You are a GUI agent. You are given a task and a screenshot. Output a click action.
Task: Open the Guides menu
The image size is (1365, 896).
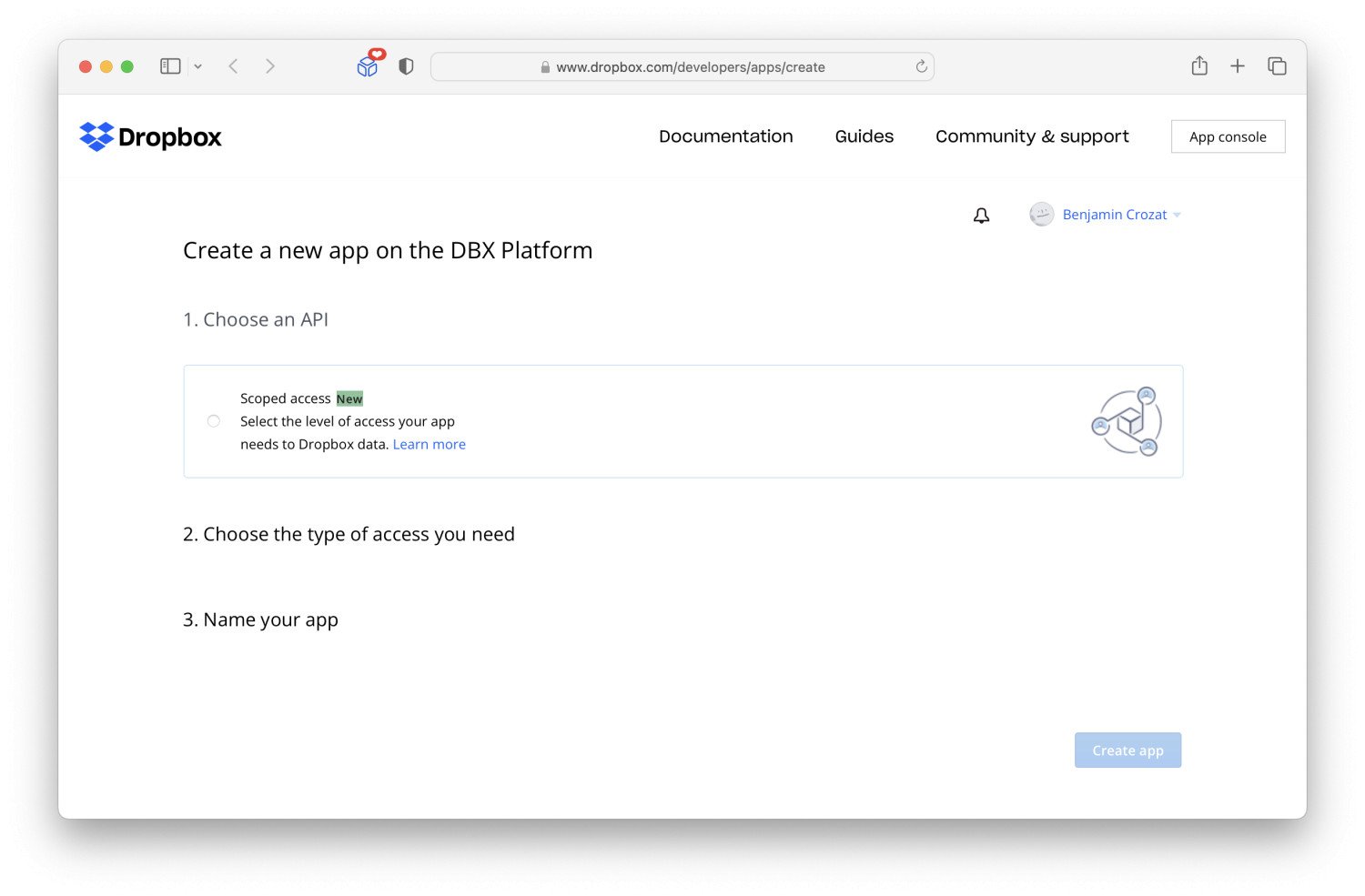864,136
